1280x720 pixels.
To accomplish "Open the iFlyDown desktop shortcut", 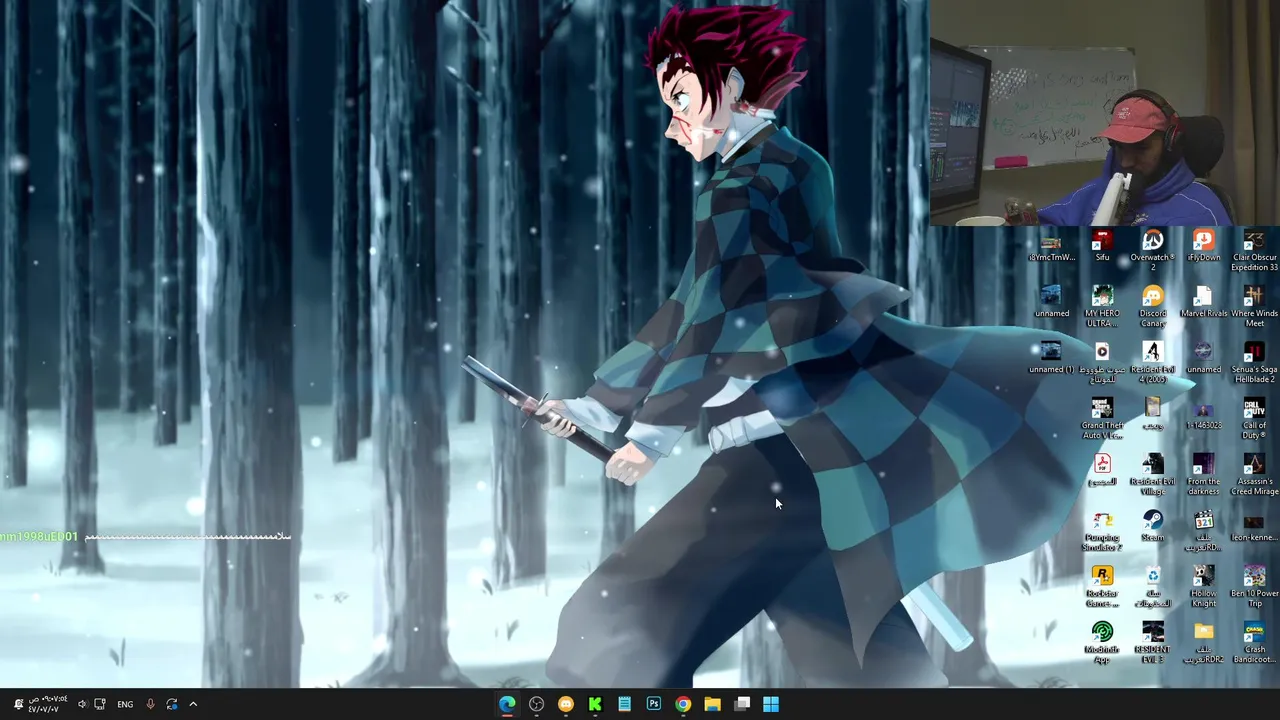I will (1203, 247).
